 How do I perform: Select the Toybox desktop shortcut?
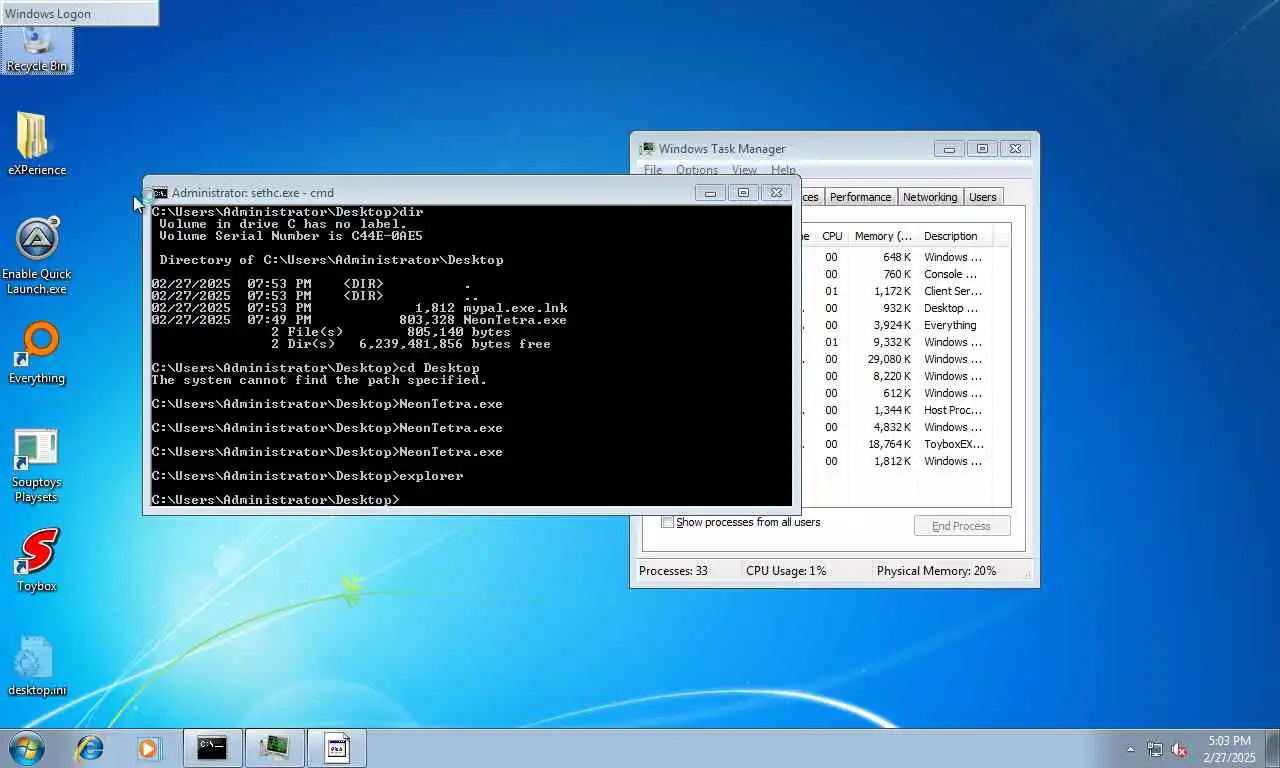37,560
